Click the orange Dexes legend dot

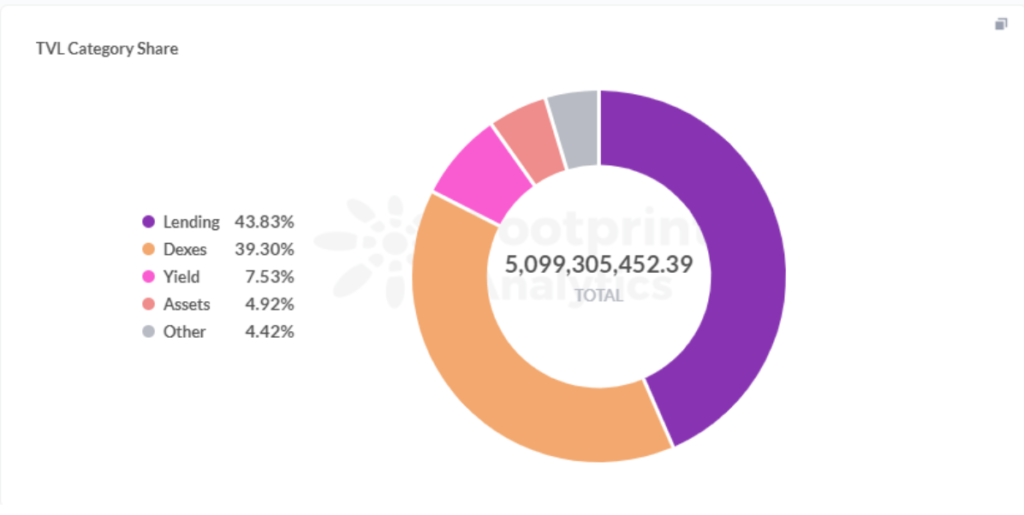coord(149,249)
